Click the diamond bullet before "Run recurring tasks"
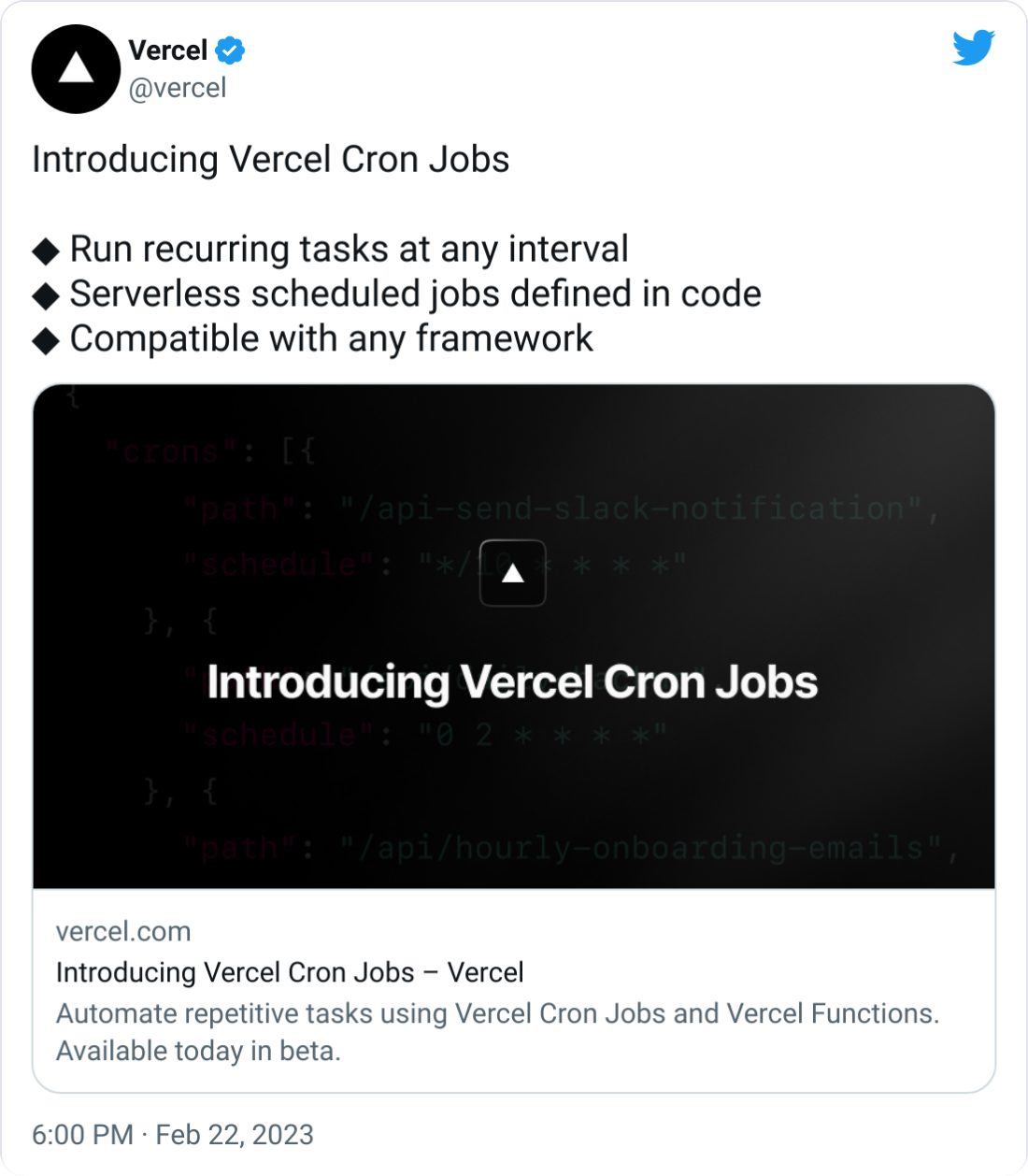 [x=46, y=251]
